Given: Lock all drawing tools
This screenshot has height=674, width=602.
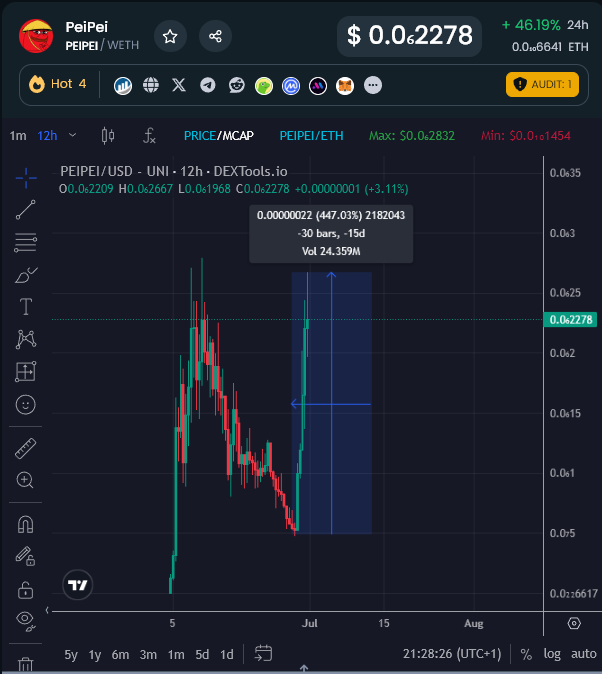Looking at the screenshot, I should click(x=25, y=590).
